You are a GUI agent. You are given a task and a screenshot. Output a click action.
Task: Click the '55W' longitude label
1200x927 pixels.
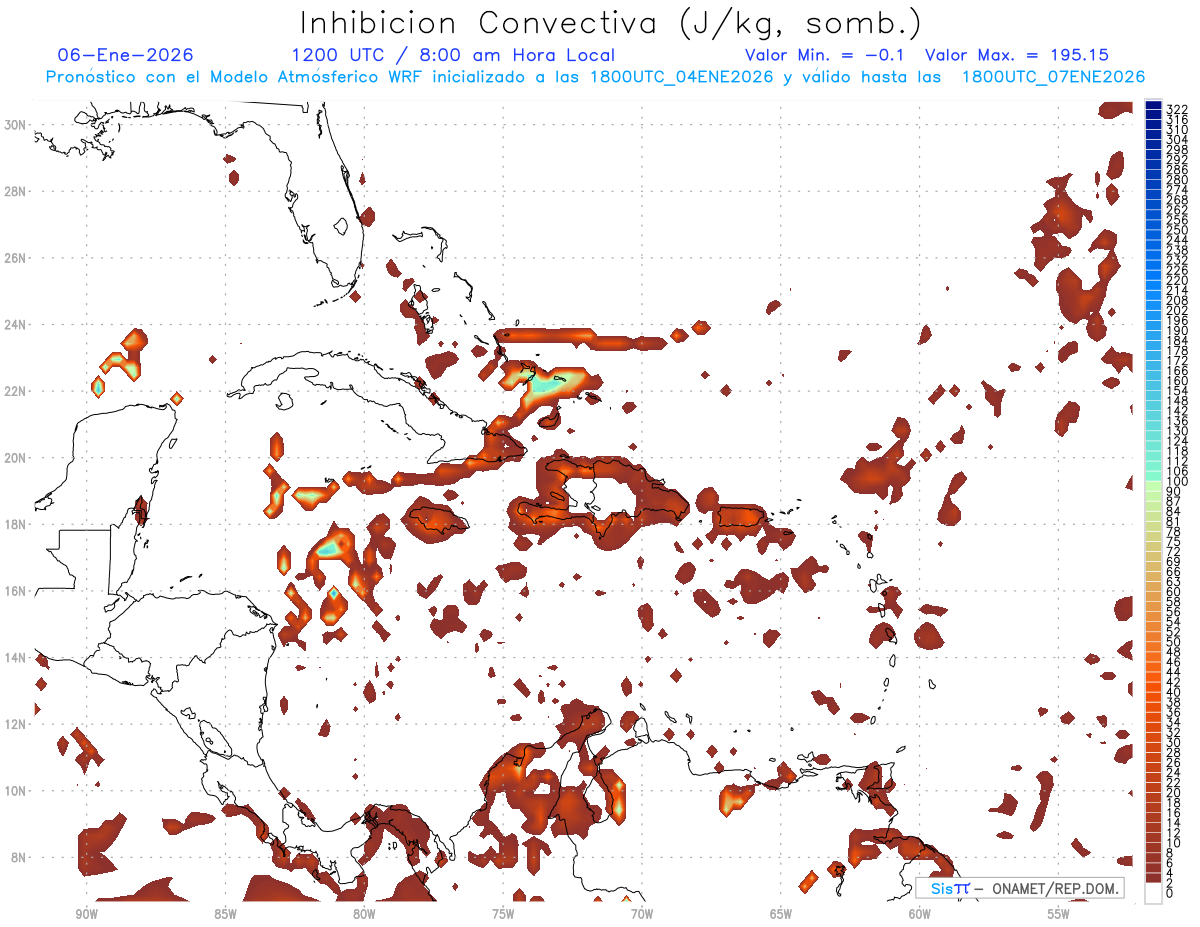point(1059,913)
